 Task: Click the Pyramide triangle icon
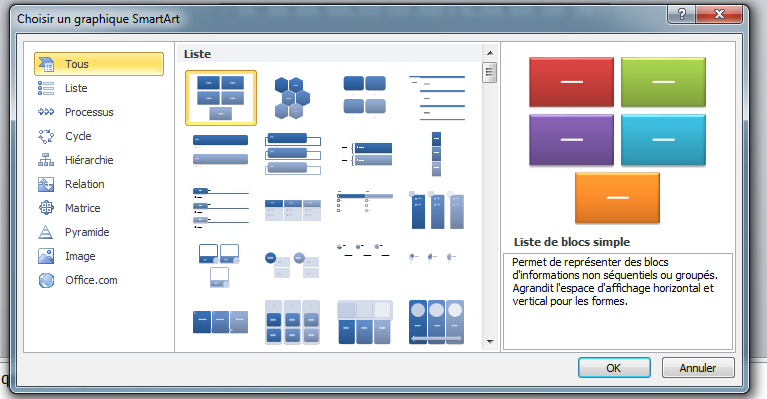(45, 232)
